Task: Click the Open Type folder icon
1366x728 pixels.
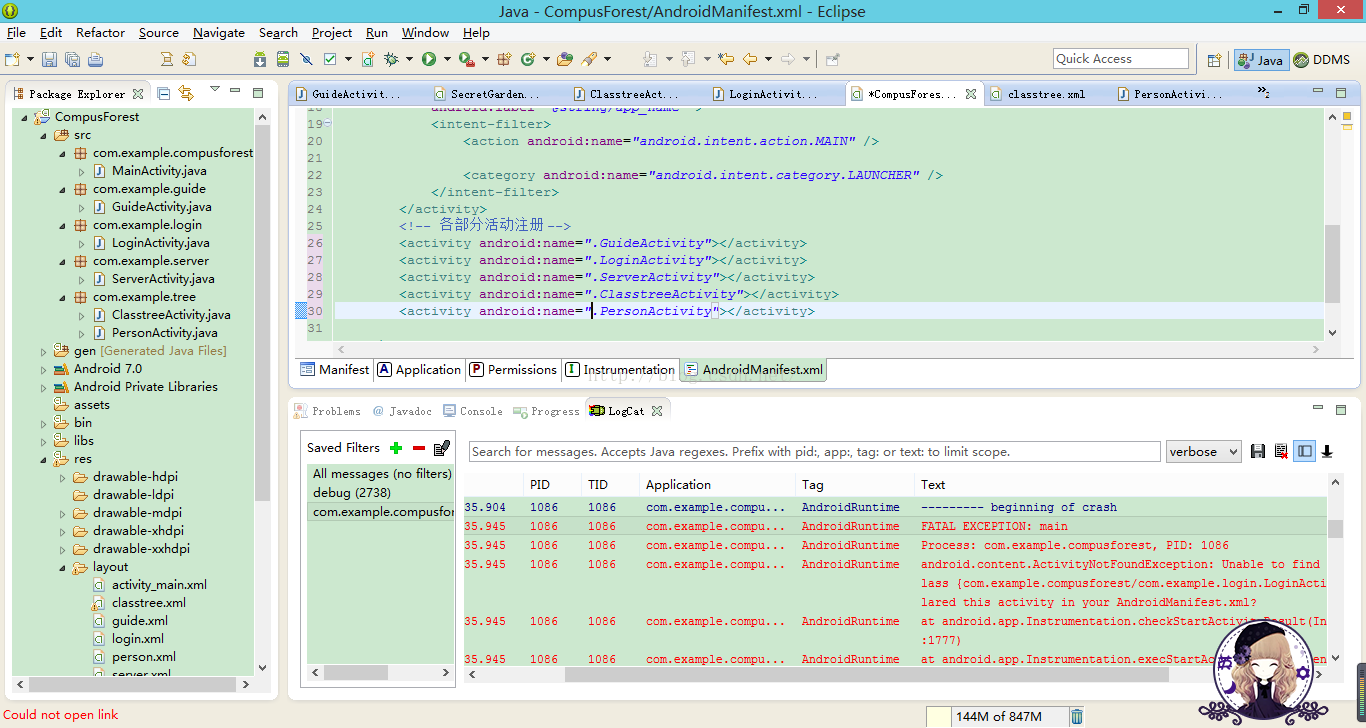Action: click(565, 60)
